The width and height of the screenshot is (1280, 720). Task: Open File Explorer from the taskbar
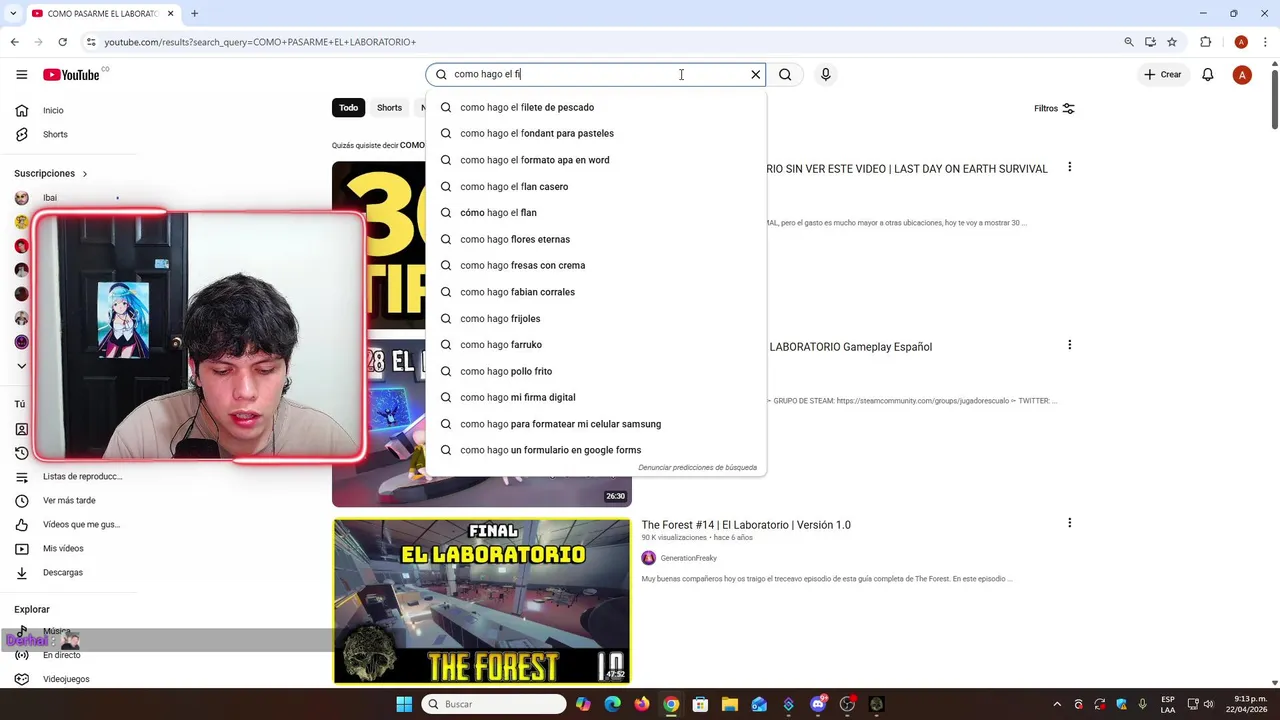coord(730,704)
